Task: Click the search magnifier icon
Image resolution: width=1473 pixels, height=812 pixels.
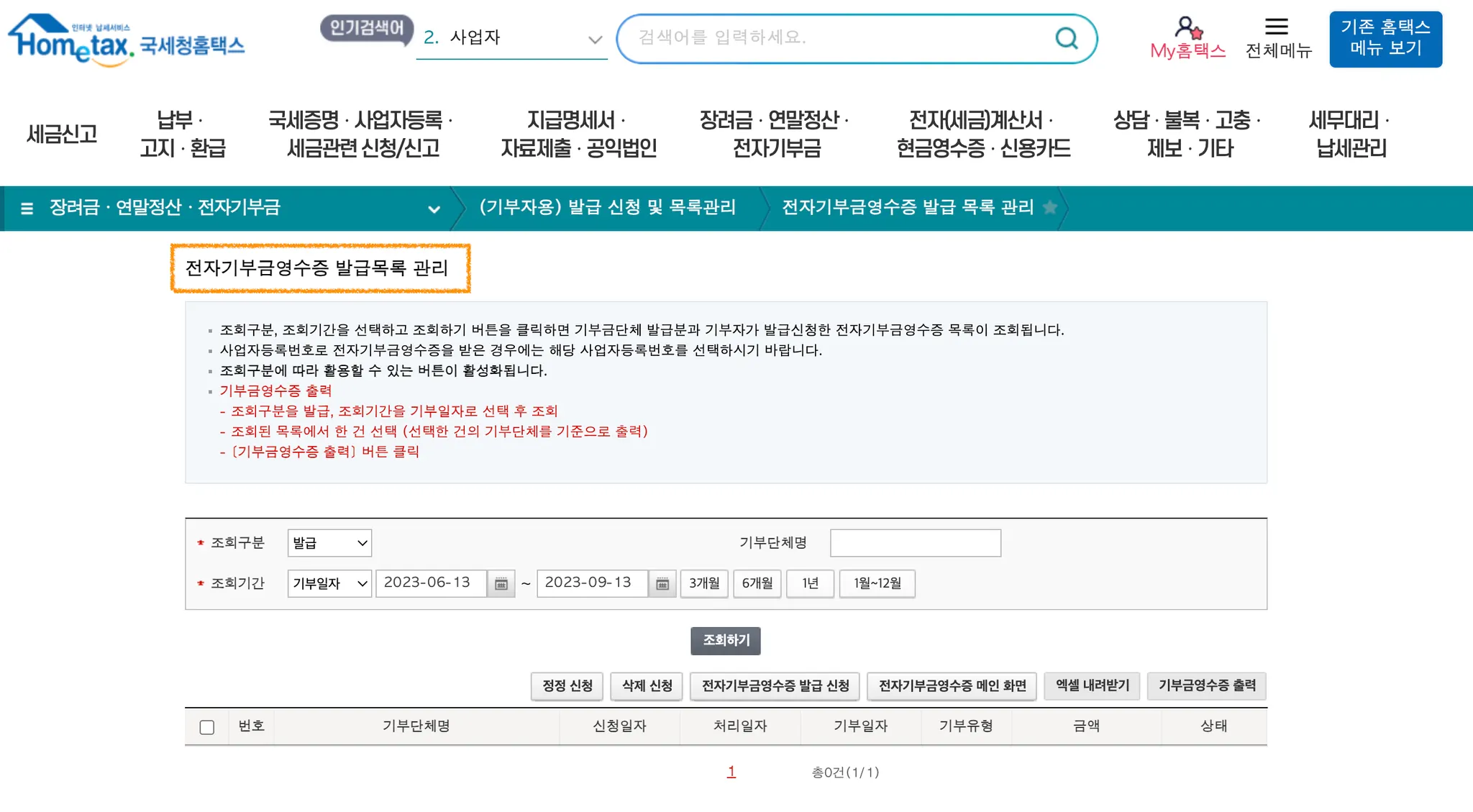Action: coord(1066,37)
